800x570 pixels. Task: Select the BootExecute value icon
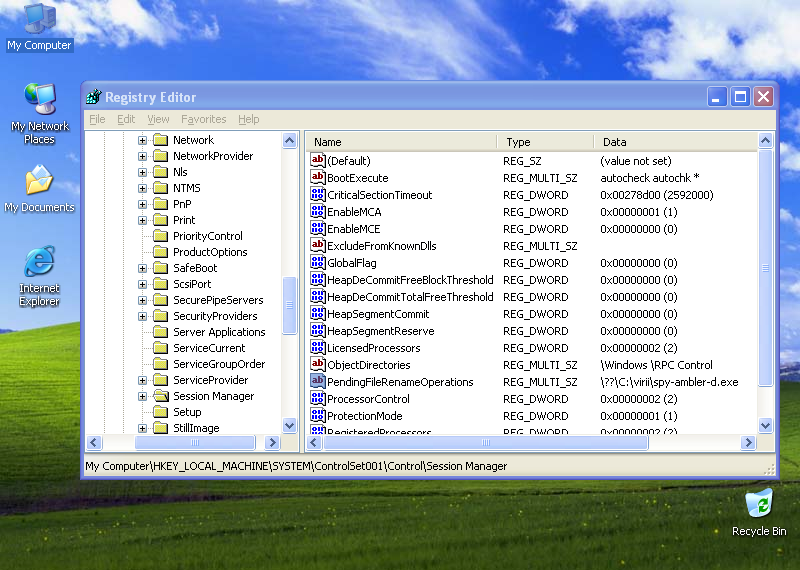tap(317, 177)
